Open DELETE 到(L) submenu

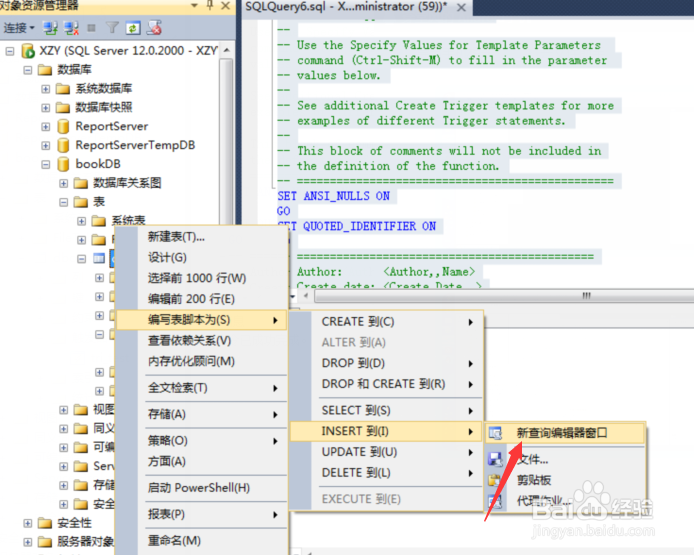click(386, 473)
